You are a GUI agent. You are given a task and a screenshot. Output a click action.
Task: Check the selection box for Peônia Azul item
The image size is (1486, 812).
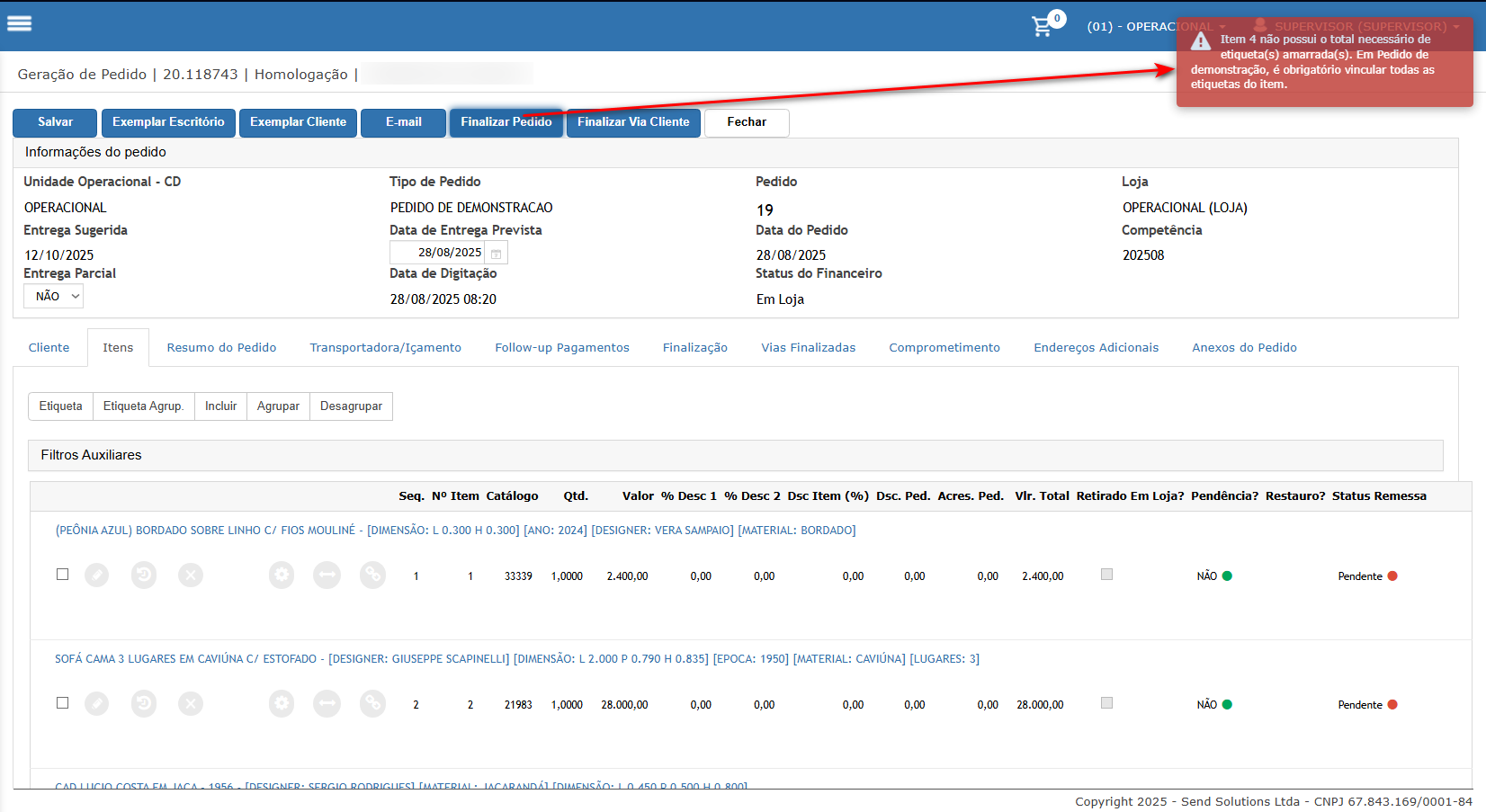62,575
